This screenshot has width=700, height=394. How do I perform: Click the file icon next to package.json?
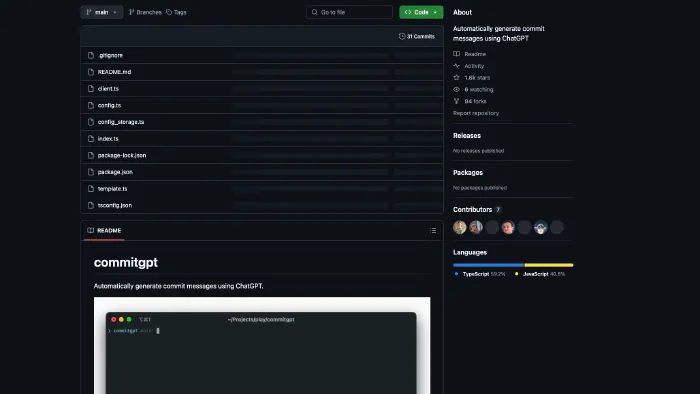point(91,172)
